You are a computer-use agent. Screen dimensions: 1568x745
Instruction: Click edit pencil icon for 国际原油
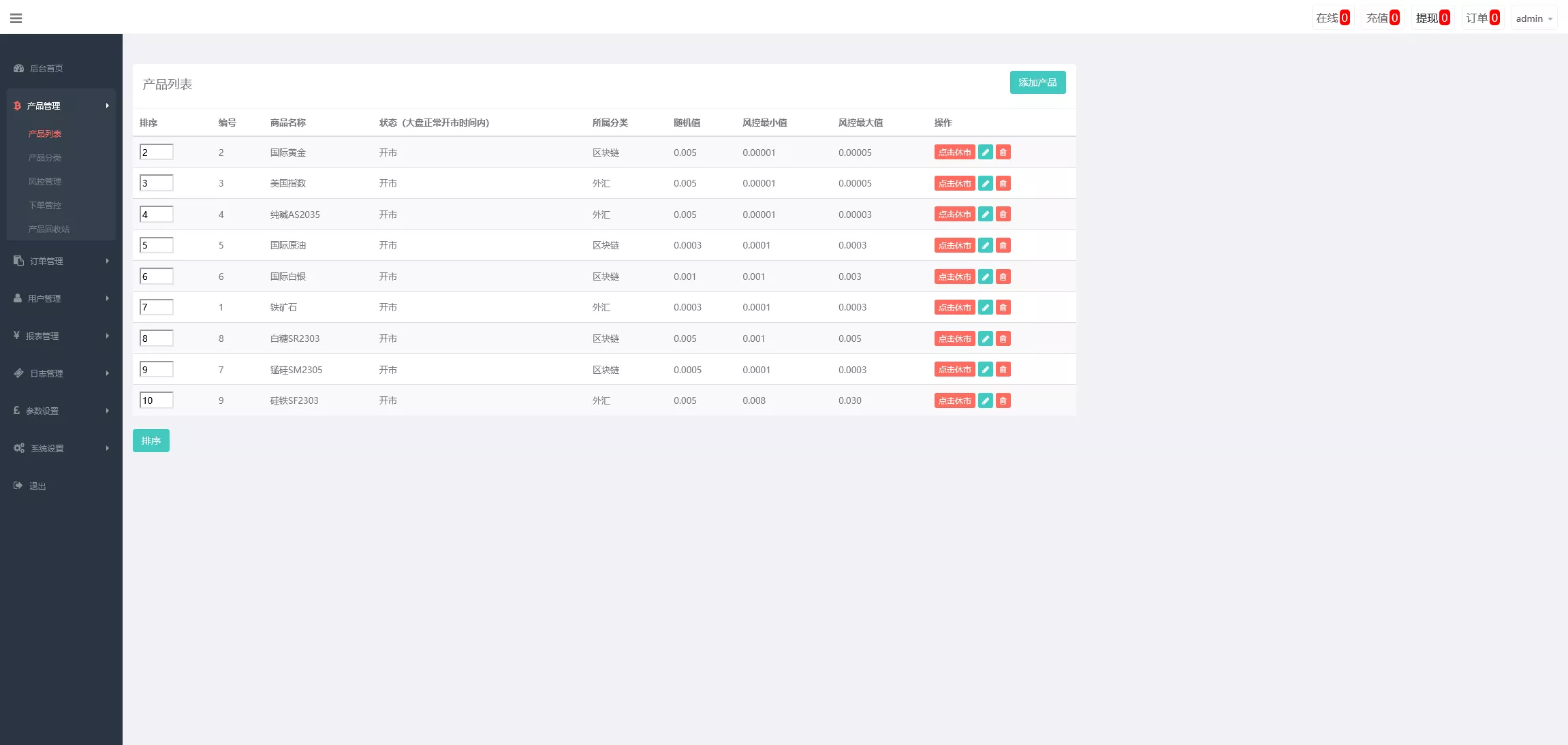985,245
